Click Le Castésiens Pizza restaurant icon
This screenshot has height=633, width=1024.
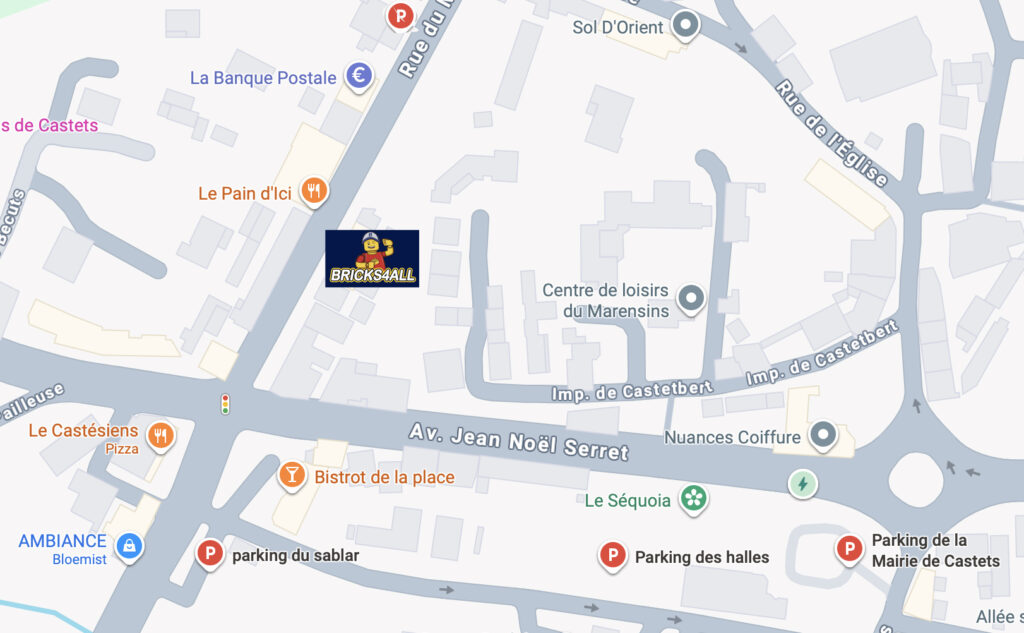point(161,436)
